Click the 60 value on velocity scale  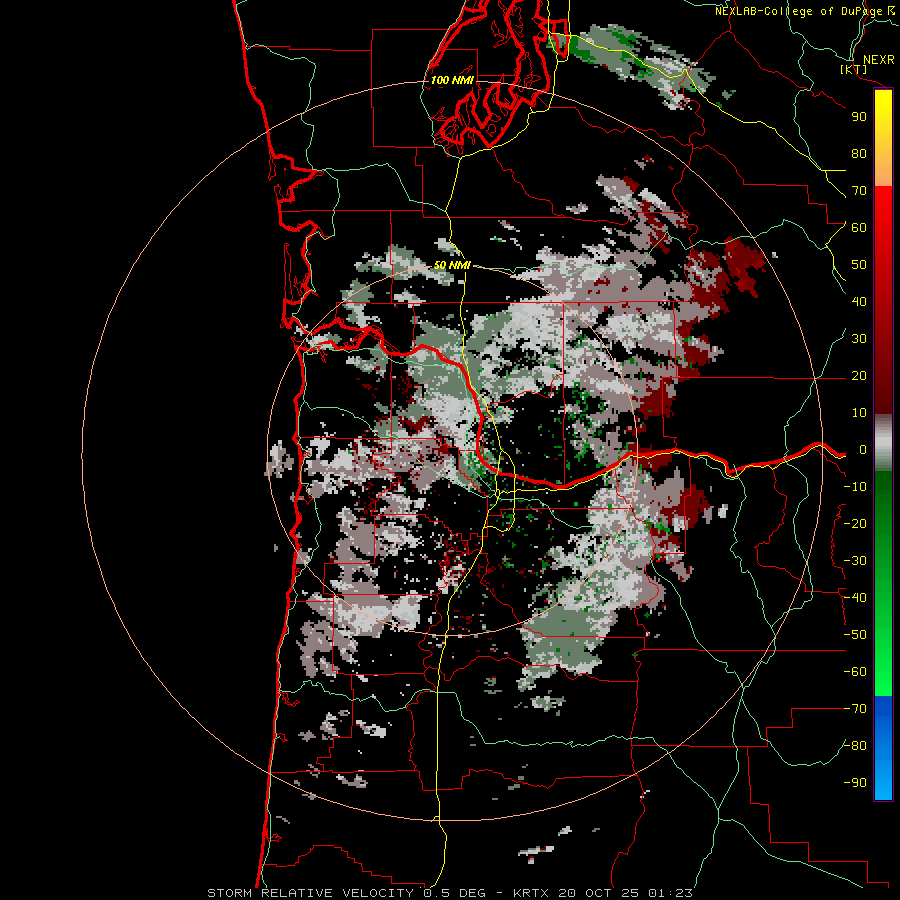pyautogui.click(x=859, y=228)
